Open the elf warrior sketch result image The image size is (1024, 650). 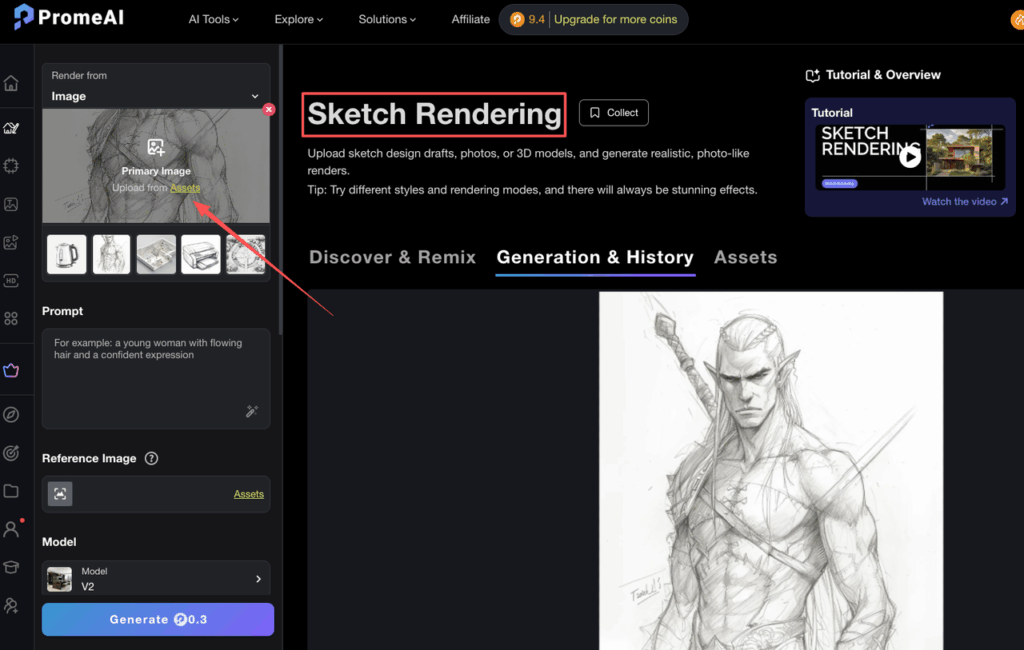[771, 470]
